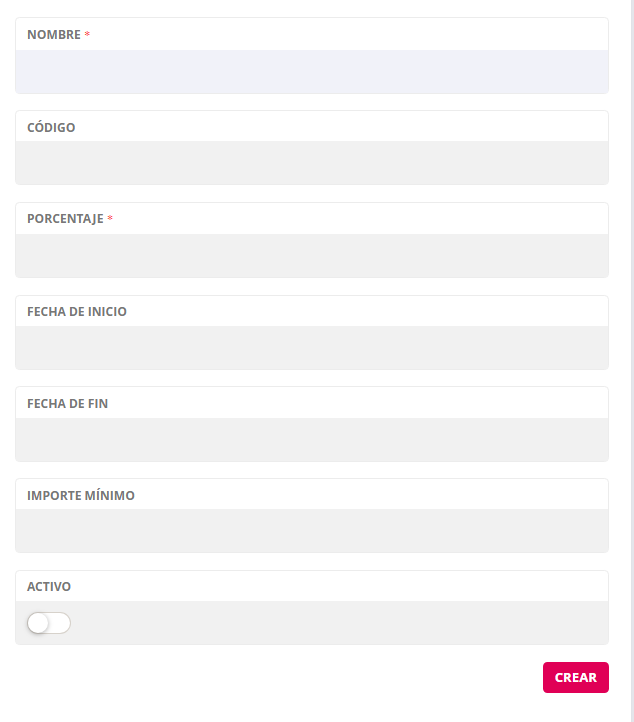Click the ACTIVO label text
Screen dimensions: 634x722
[49, 587]
